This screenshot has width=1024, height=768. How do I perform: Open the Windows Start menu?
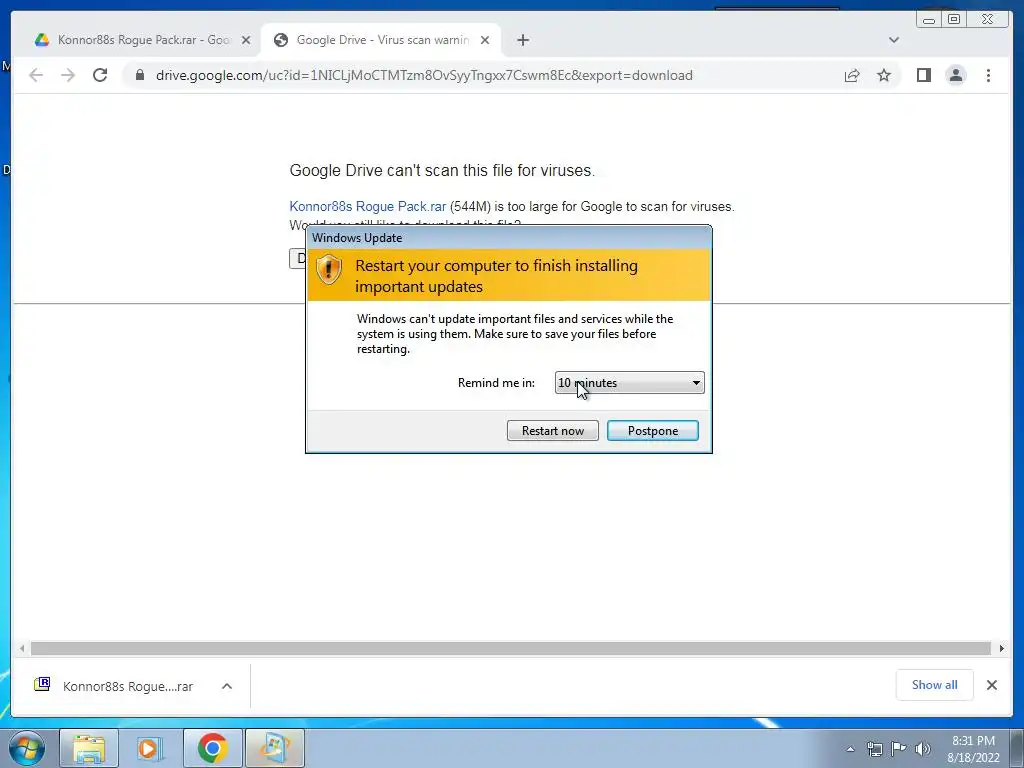pyautogui.click(x=27, y=748)
